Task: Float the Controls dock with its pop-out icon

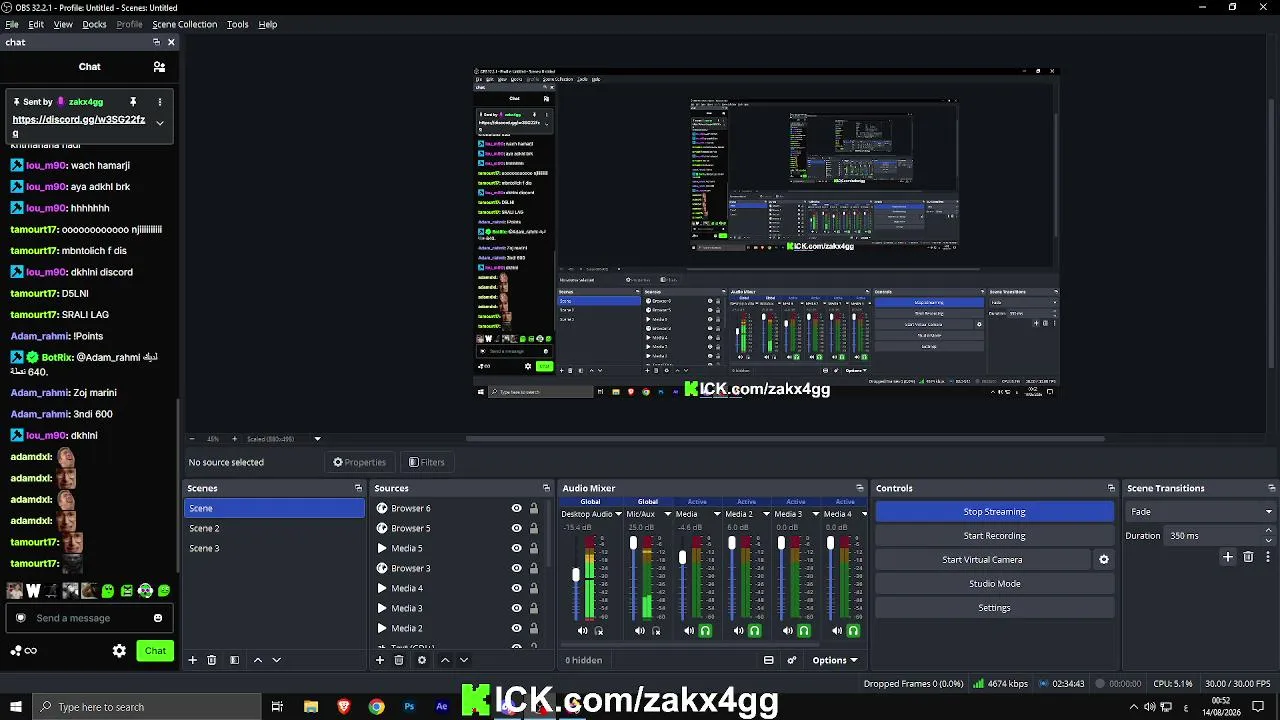Action: click(x=1111, y=488)
